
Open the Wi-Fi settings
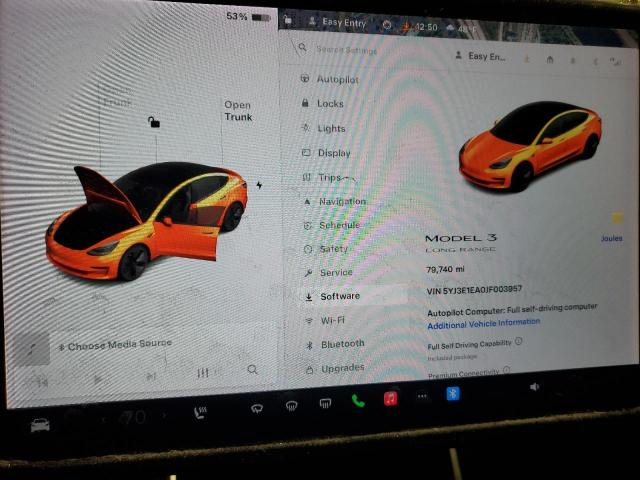point(325,320)
